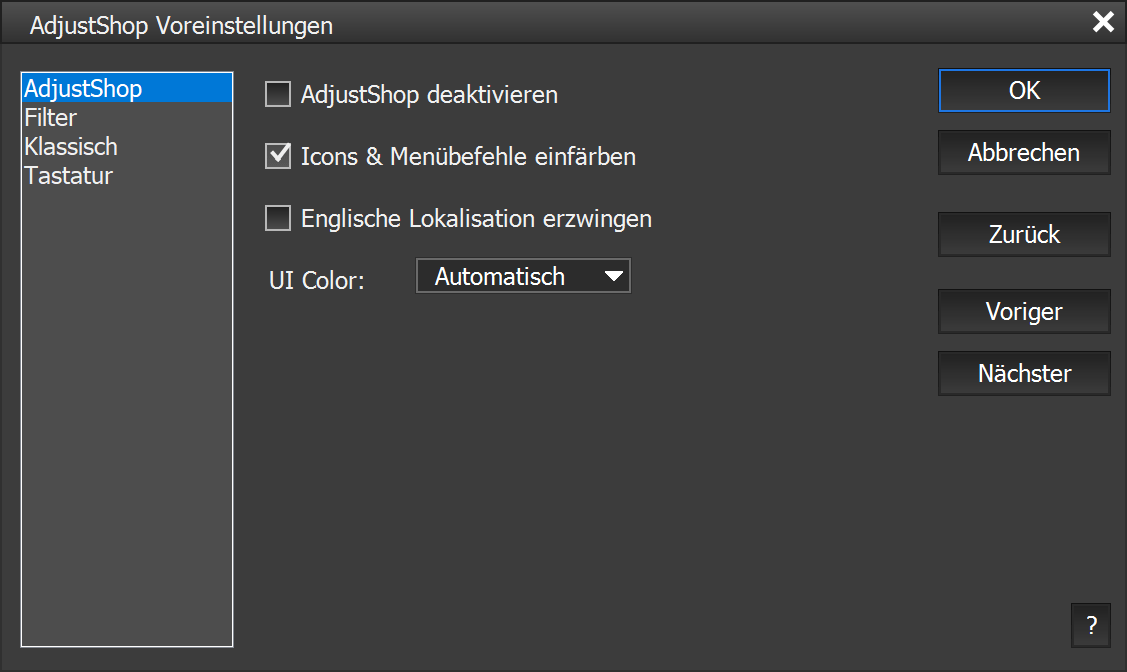Confirm with the OK button

[1024, 90]
